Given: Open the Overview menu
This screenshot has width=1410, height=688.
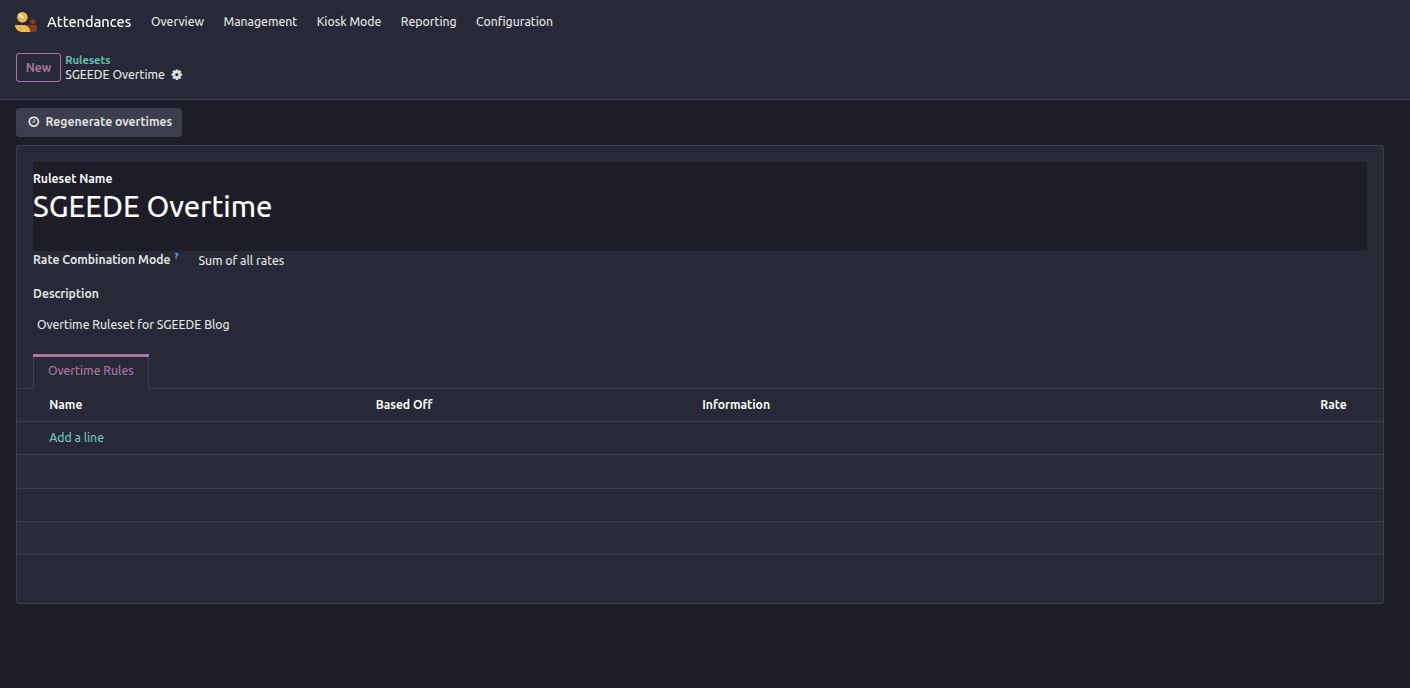Looking at the screenshot, I should (177, 22).
